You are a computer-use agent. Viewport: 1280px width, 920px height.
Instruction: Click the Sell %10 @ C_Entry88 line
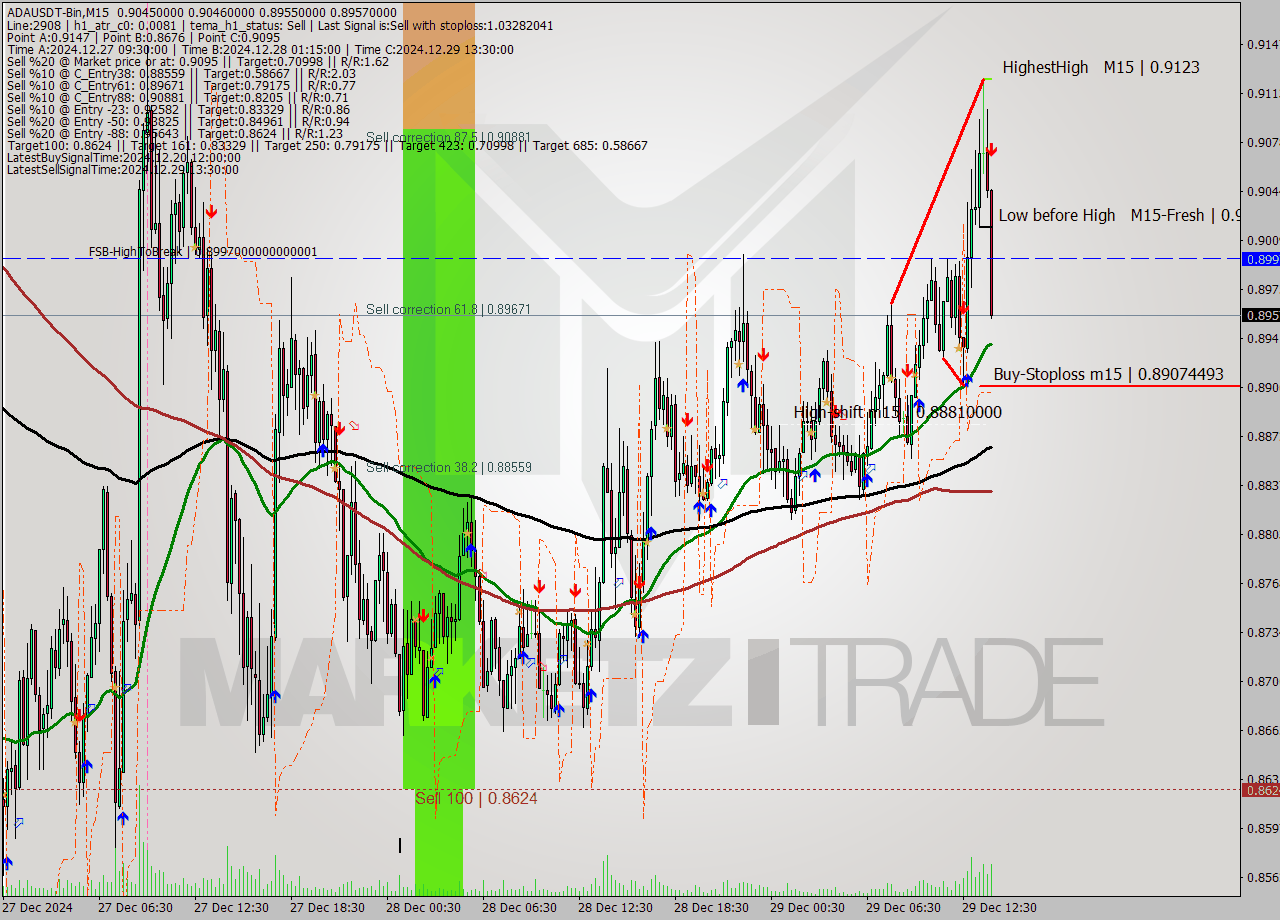click(177, 97)
